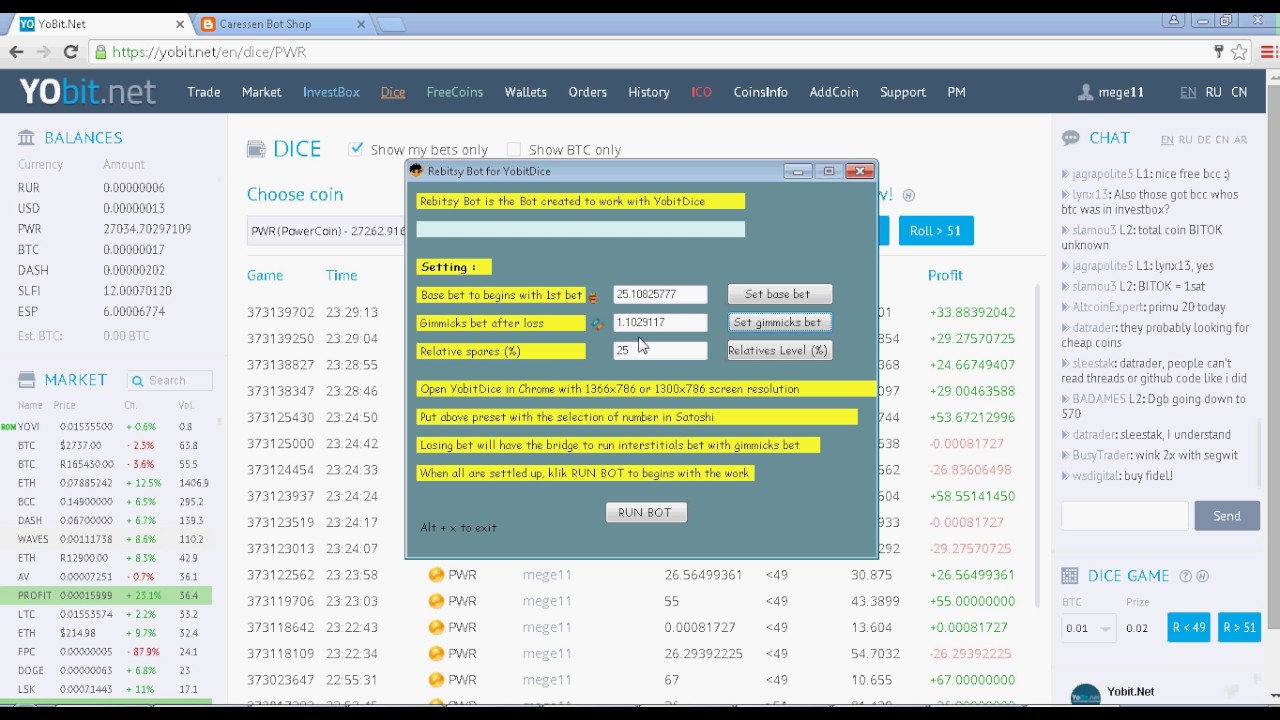Click the key icon in address bar
The image size is (1280, 720).
[1218, 52]
